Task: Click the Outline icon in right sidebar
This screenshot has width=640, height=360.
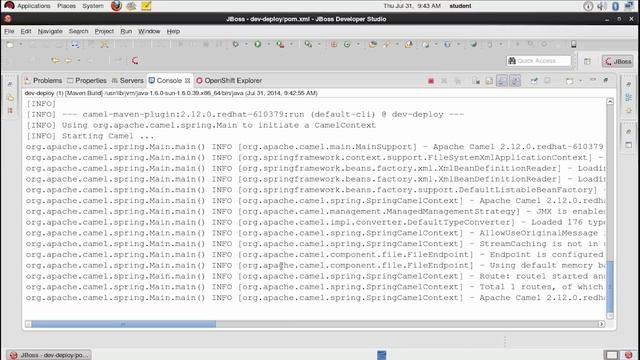Action: [629, 97]
